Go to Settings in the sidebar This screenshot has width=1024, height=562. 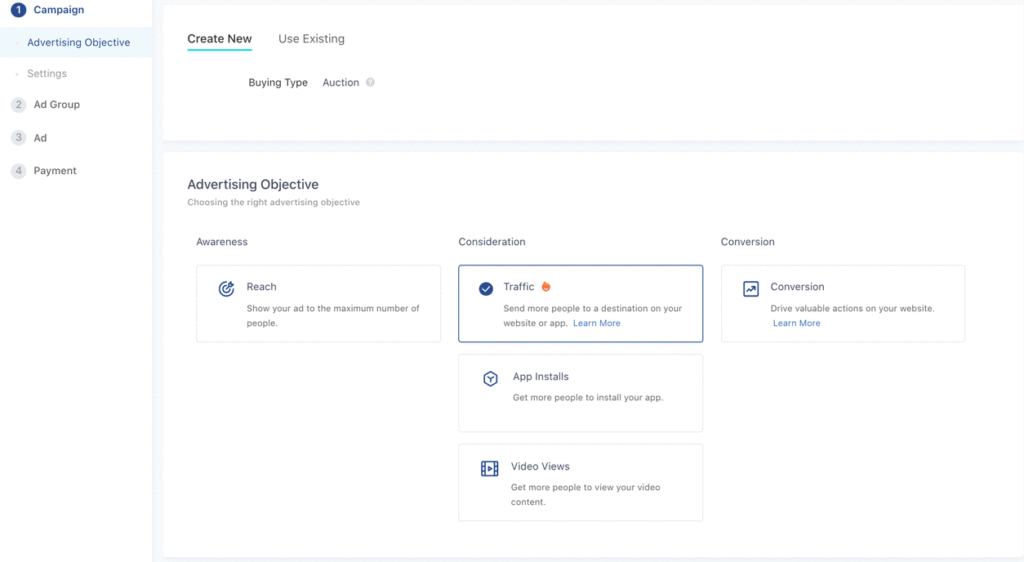(47, 74)
